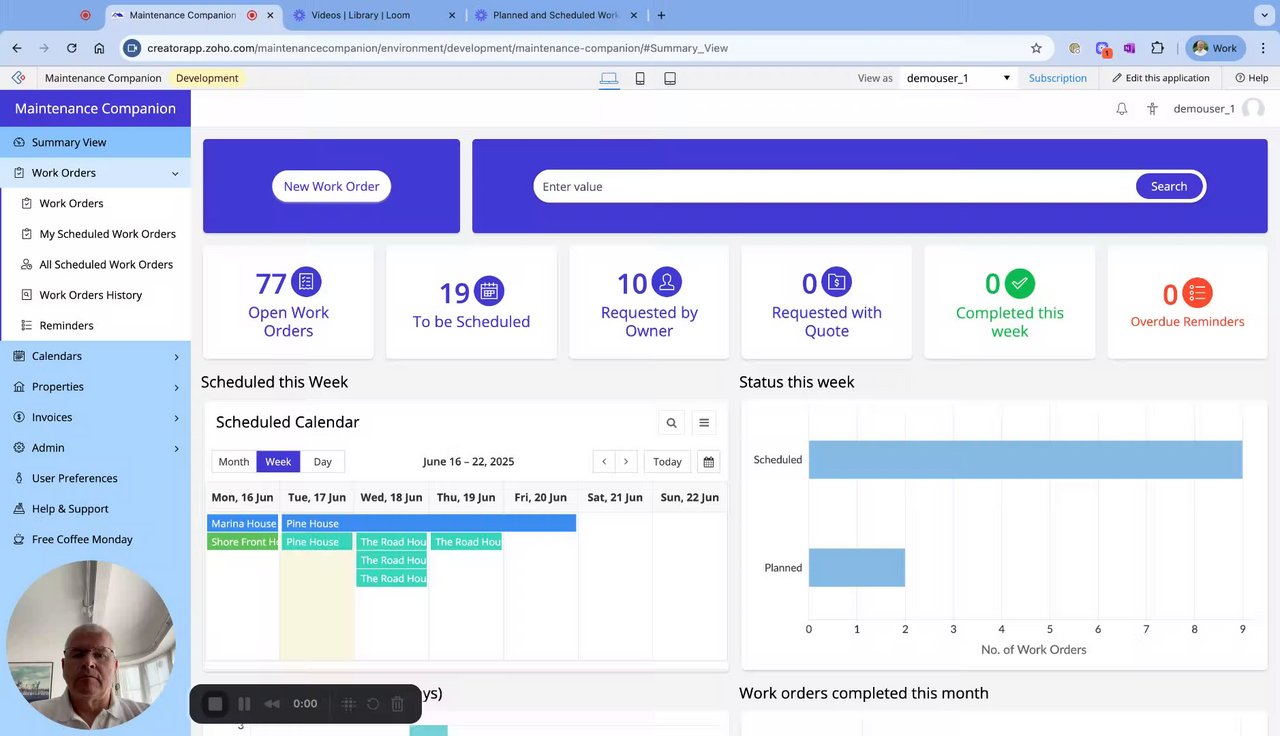
Task: Go to previous week in calendar
Action: coord(604,462)
